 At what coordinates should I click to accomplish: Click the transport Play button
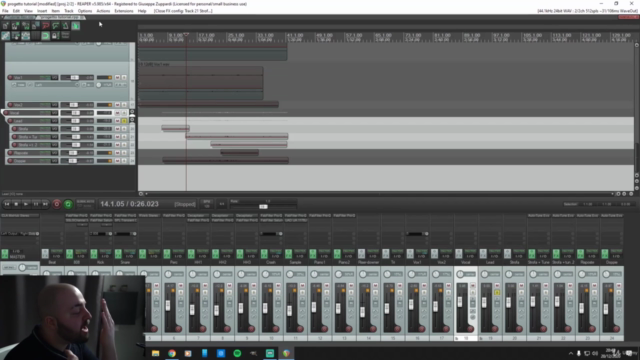(x=26, y=204)
